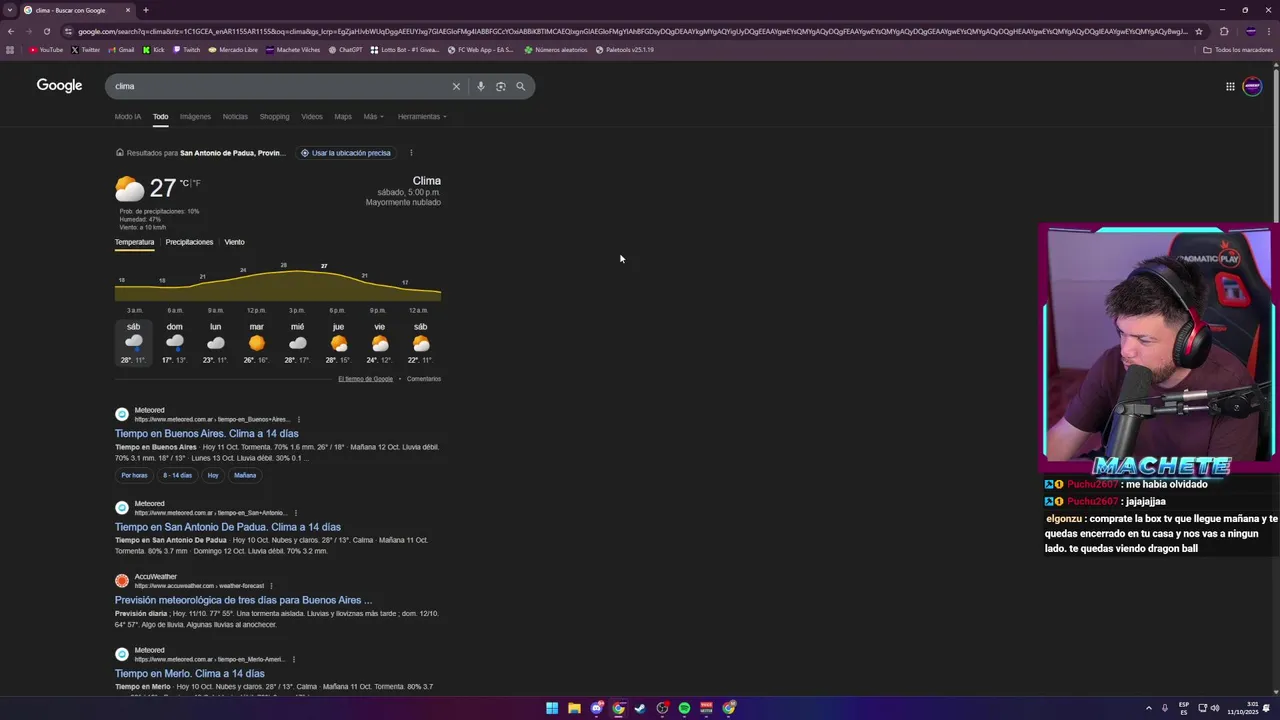This screenshot has height=720, width=1280.
Task: Open the tab search dropdown arrow
Action: tap(10, 10)
